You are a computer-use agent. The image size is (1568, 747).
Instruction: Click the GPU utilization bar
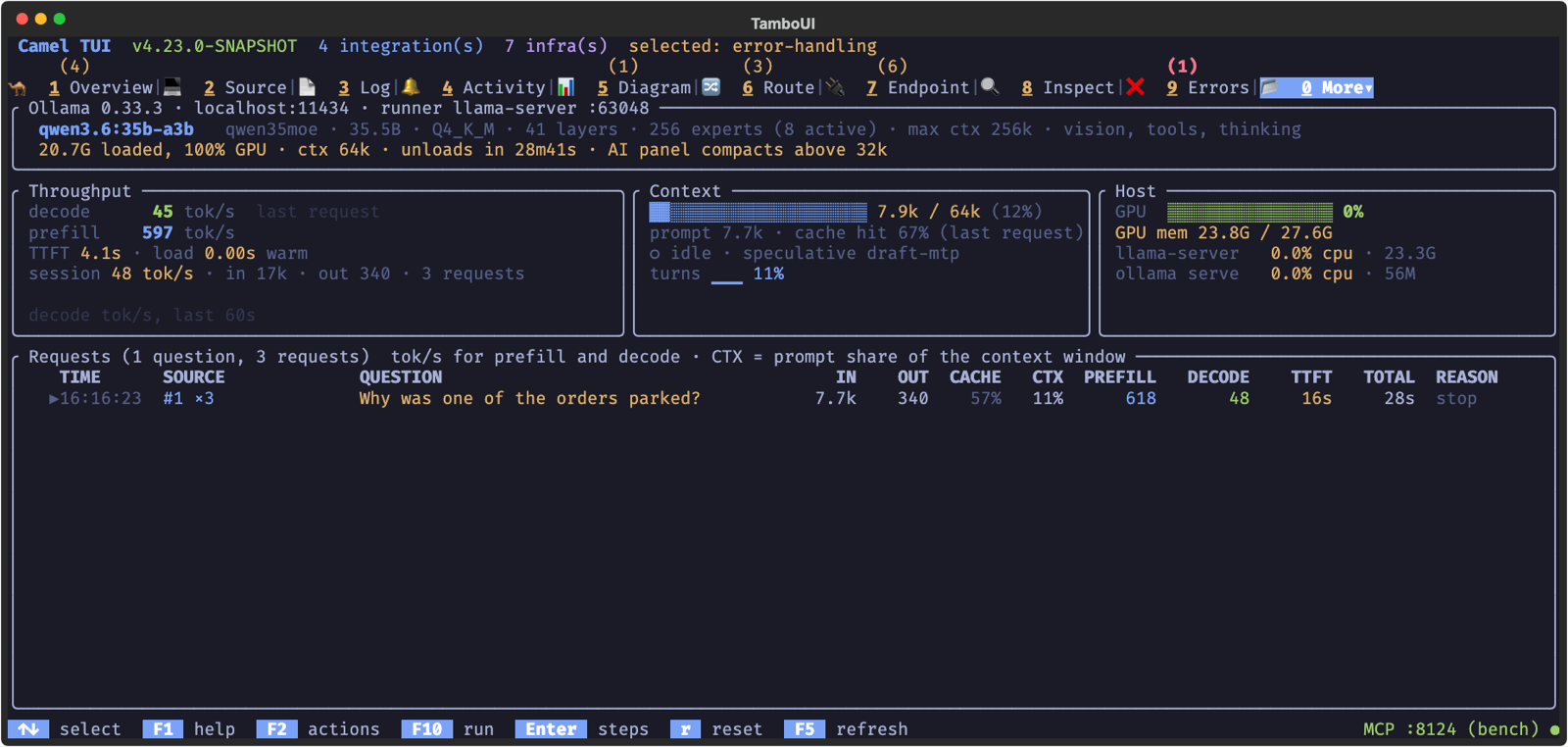pyautogui.click(x=1249, y=212)
